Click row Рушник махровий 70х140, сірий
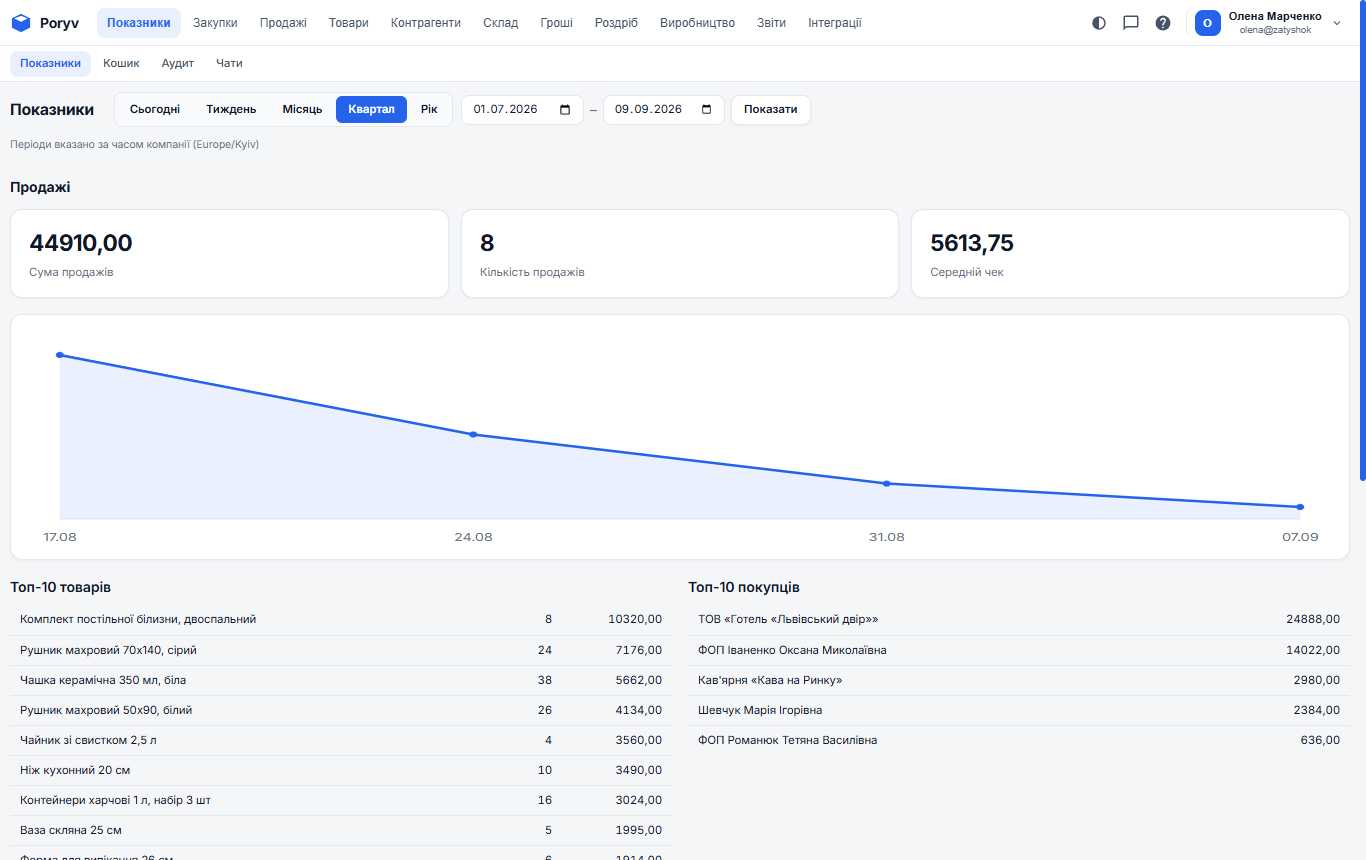The height and width of the screenshot is (860, 1366). tap(341, 650)
